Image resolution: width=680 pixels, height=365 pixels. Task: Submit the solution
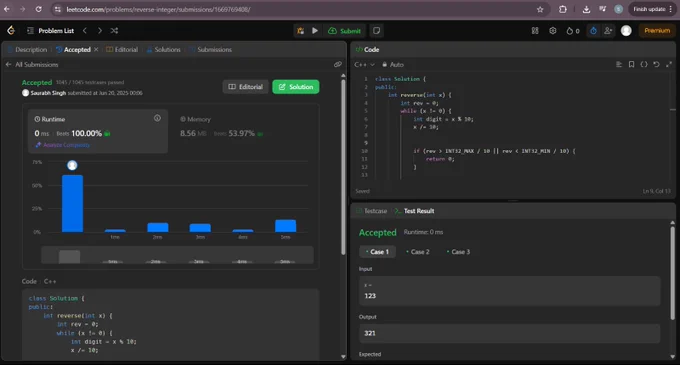tap(345, 31)
